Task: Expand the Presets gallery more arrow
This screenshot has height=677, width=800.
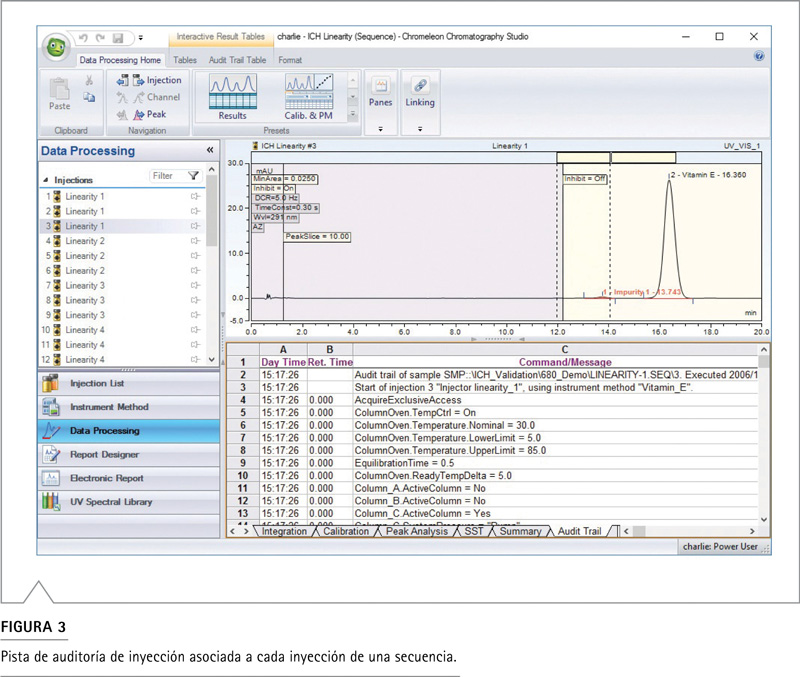Action: pyautogui.click(x=353, y=115)
